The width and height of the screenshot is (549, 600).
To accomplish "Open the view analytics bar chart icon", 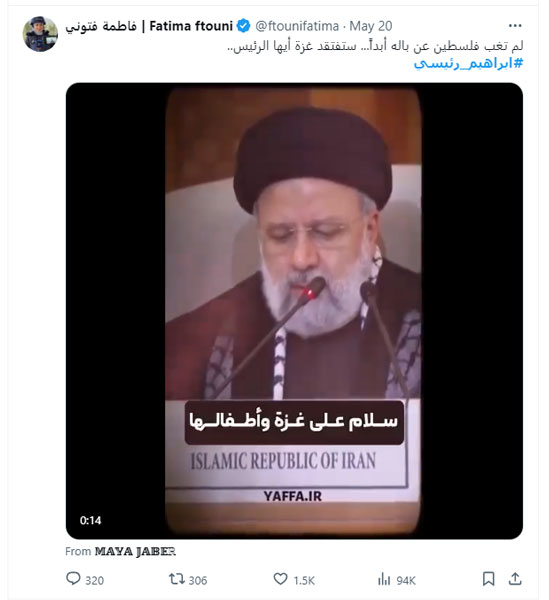I will coord(384,579).
